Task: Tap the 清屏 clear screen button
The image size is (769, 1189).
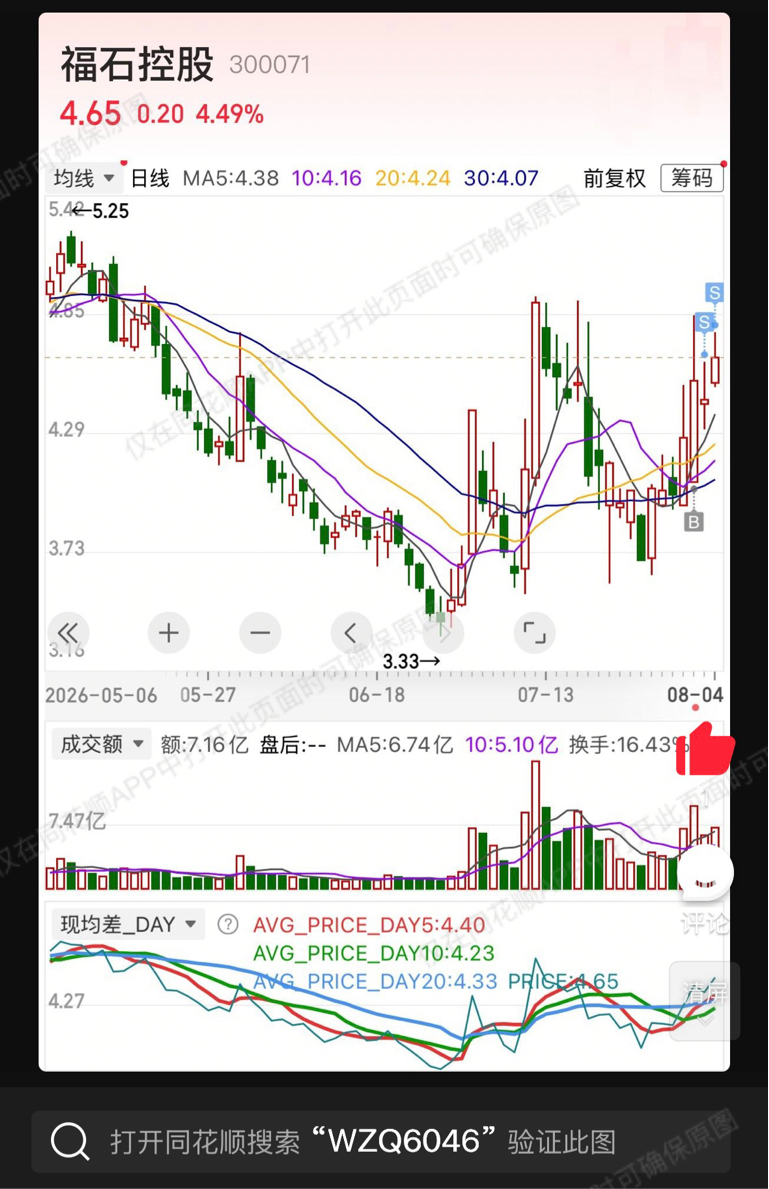Action: click(x=705, y=1002)
